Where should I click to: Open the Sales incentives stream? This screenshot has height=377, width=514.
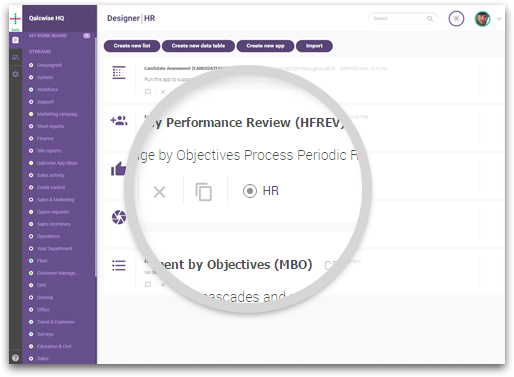click(x=54, y=224)
